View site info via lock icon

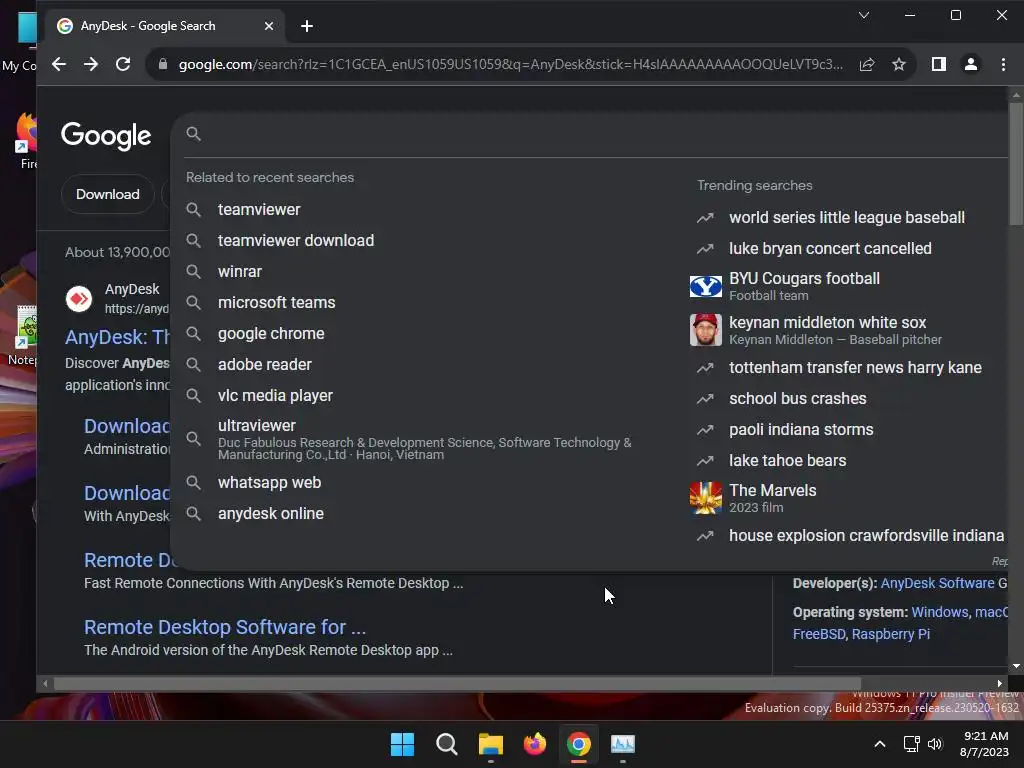163,64
